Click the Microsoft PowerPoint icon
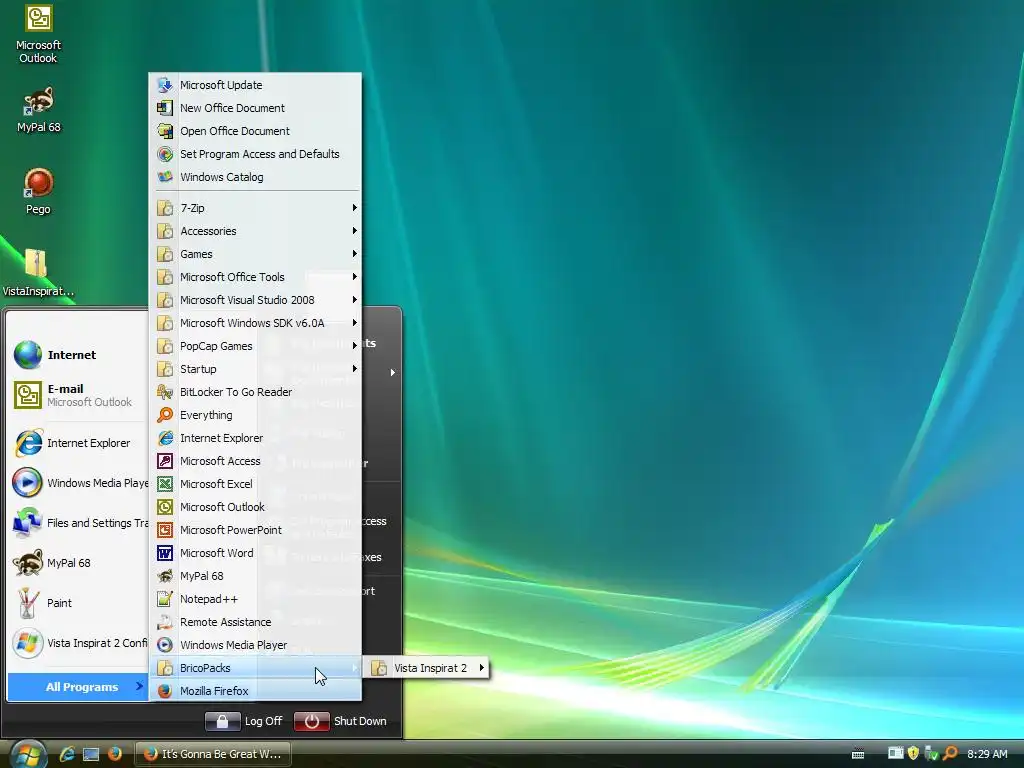1024x768 pixels. 165,530
